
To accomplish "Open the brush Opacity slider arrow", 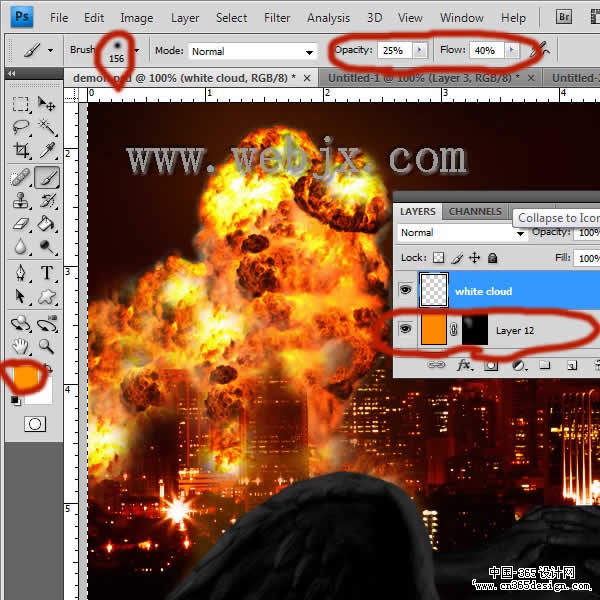I will (419, 50).
